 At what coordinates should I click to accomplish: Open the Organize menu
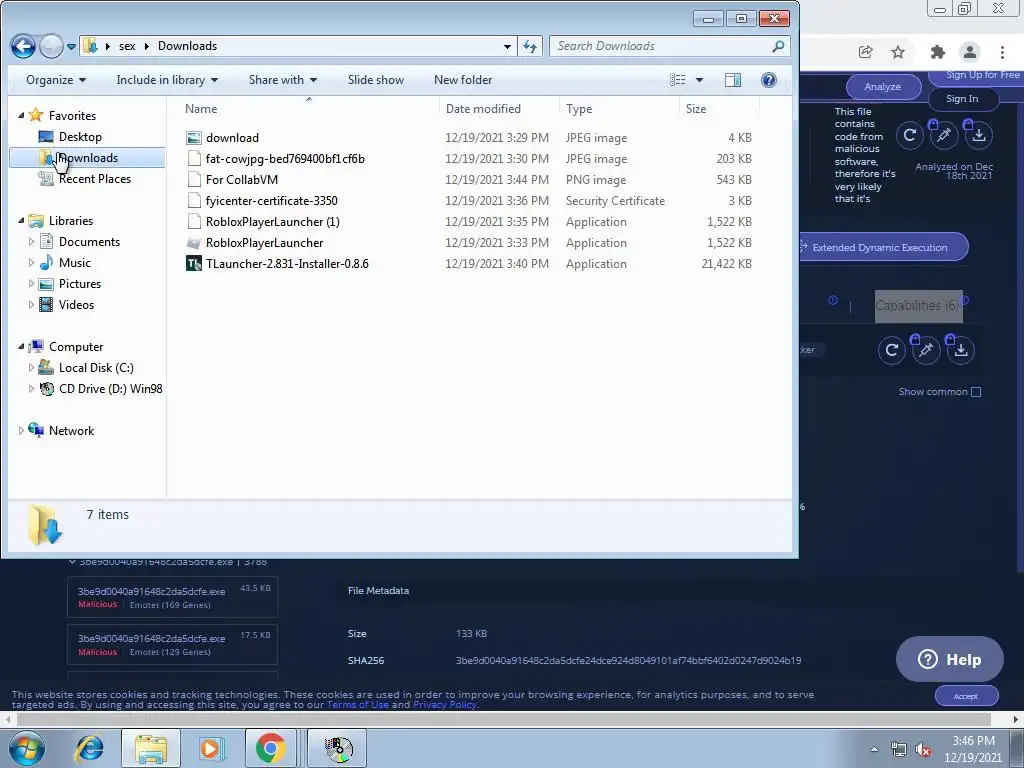tap(56, 80)
